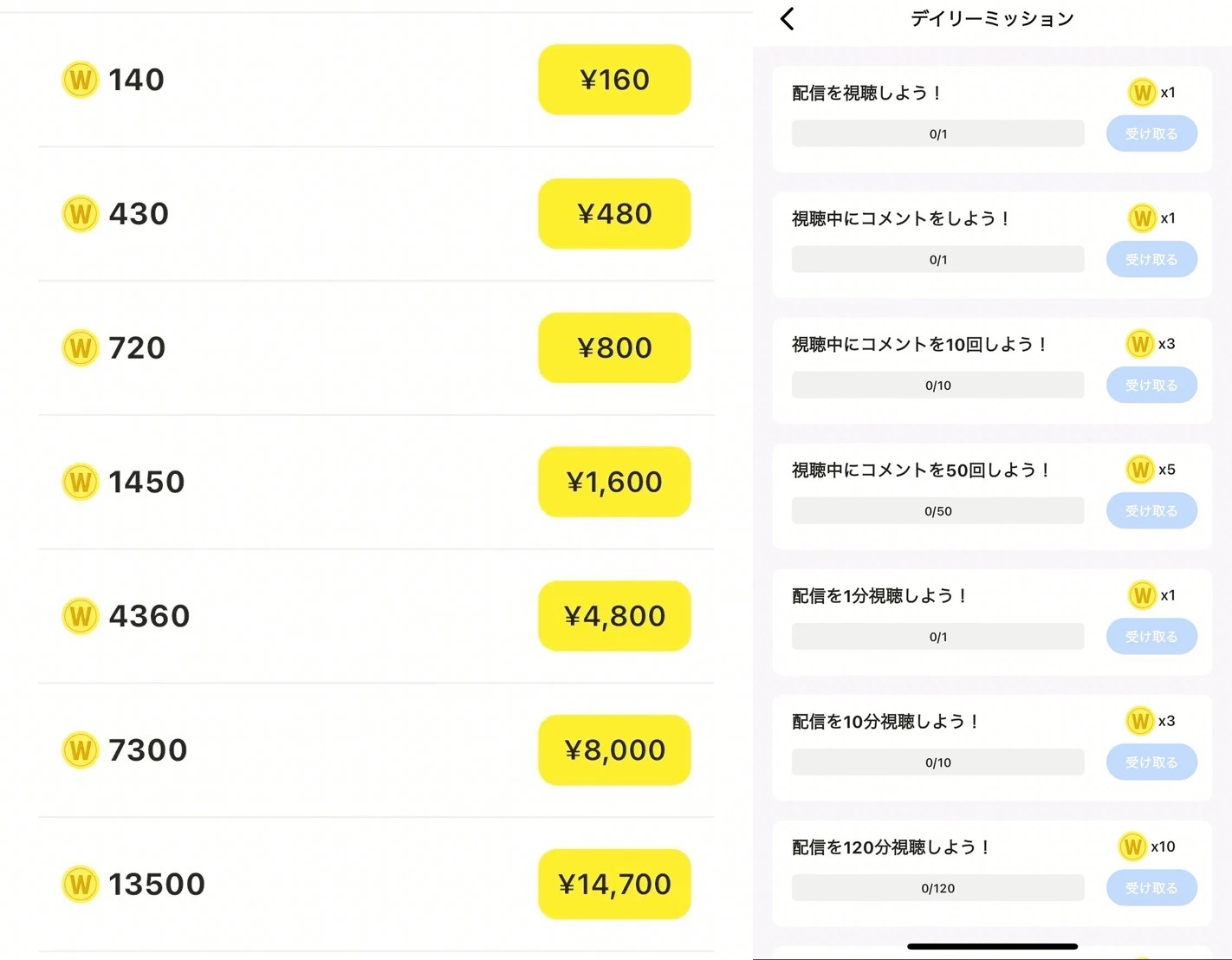Choose the ¥8,000 coin package

[614, 750]
